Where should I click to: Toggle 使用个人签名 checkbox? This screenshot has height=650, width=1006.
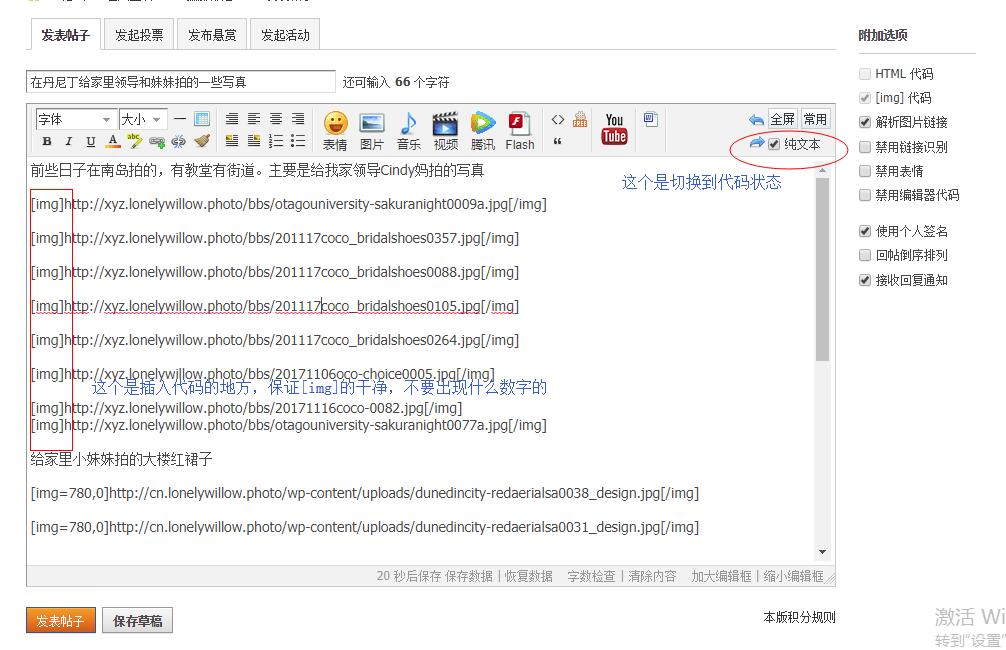pos(865,231)
